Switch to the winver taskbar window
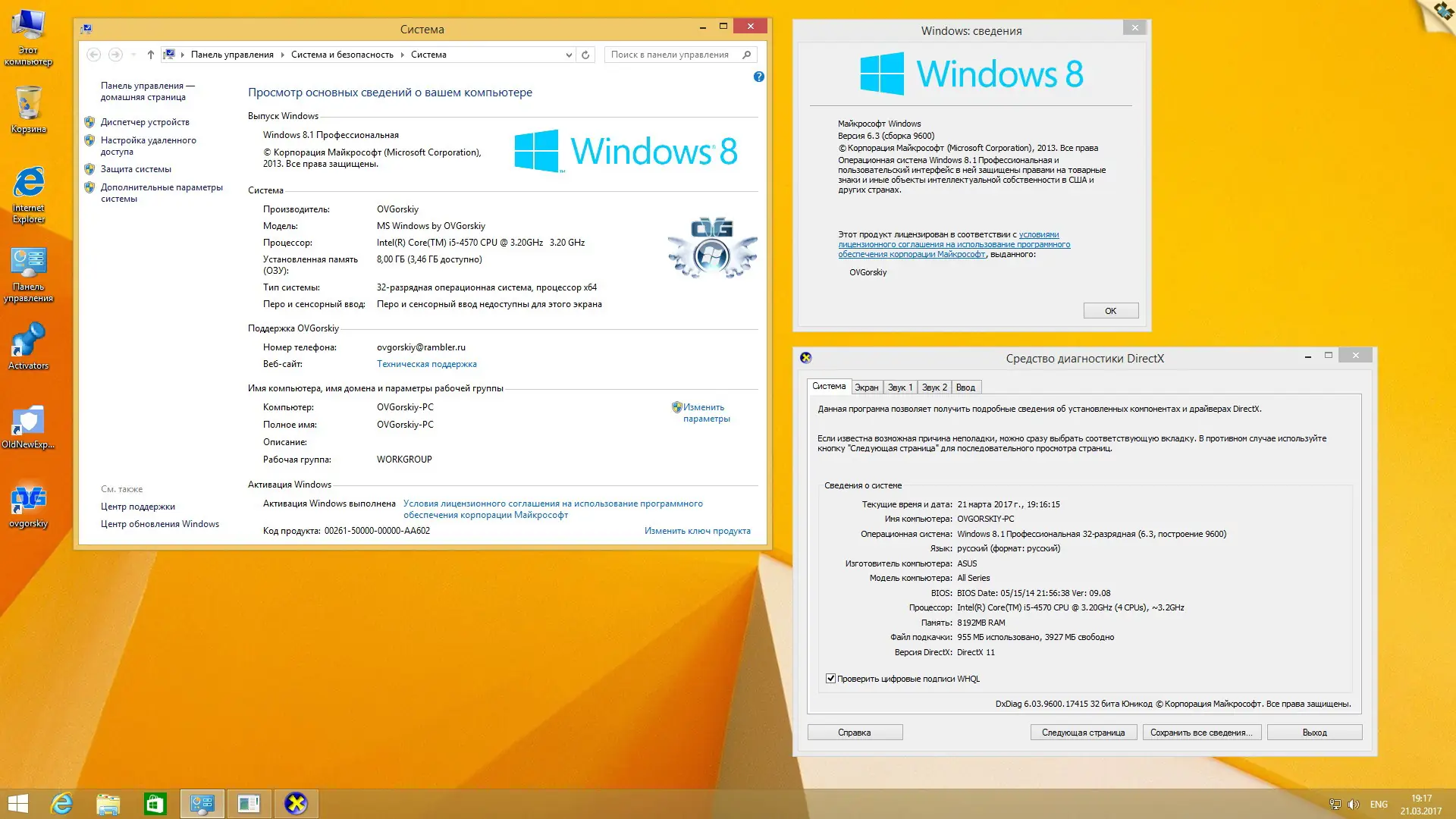Screen dimensions: 1456x819 [249, 804]
